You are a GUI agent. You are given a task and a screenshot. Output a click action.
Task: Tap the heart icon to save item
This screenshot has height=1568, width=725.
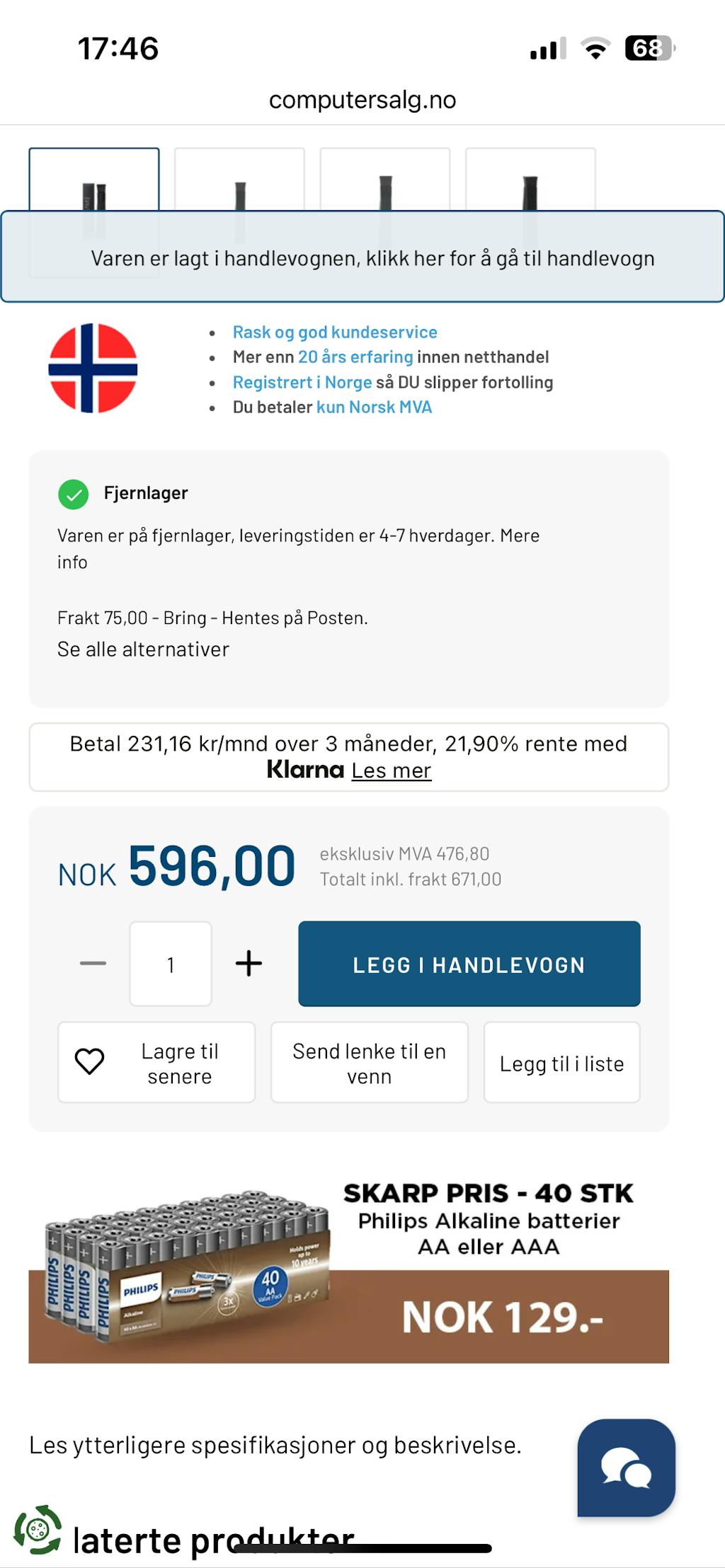pyautogui.click(x=90, y=1061)
